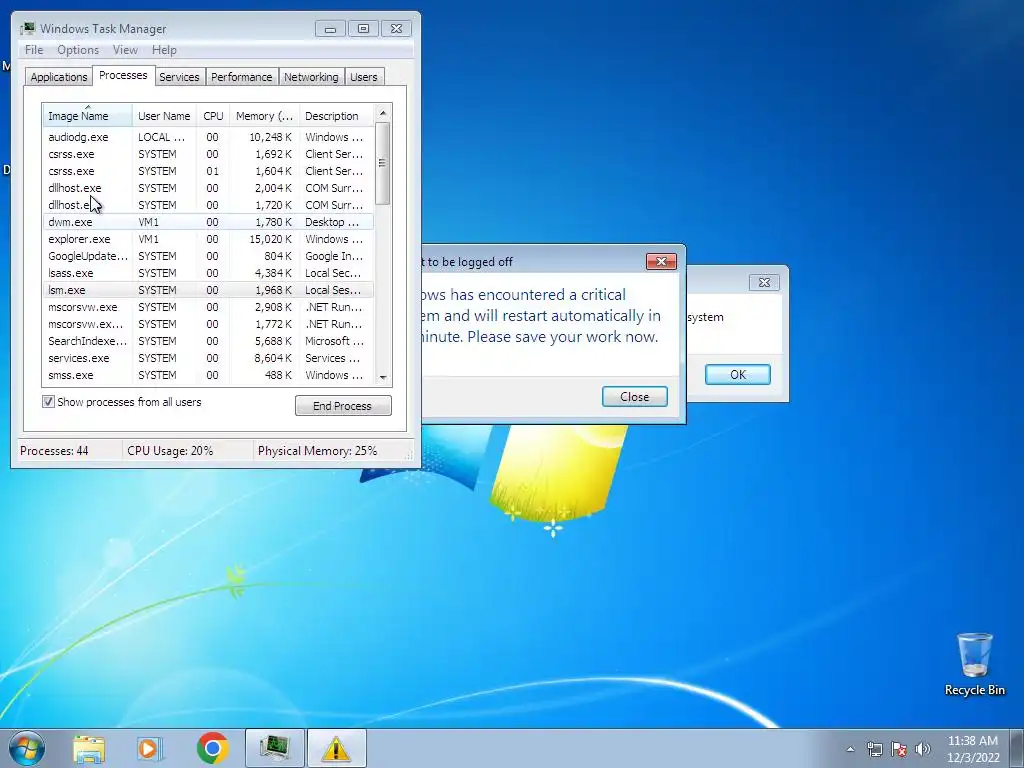Open Windows Explorer from the taskbar

click(89, 748)
